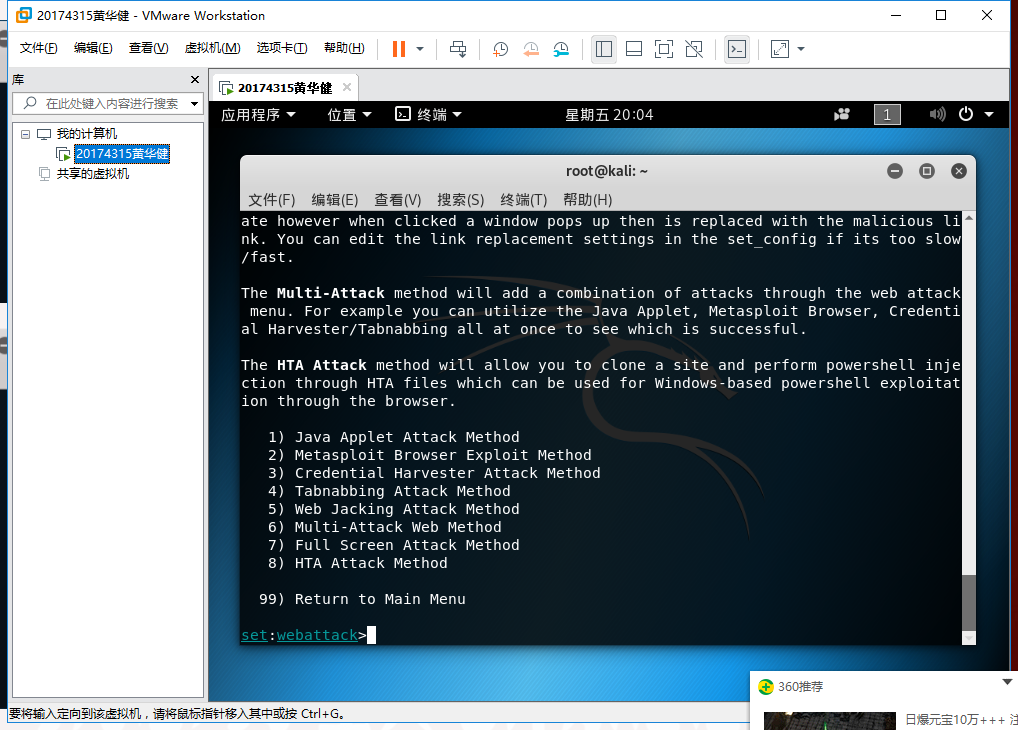Click the 360推荐 popup icon
The image size is (1018, 730).
(766, 686)
